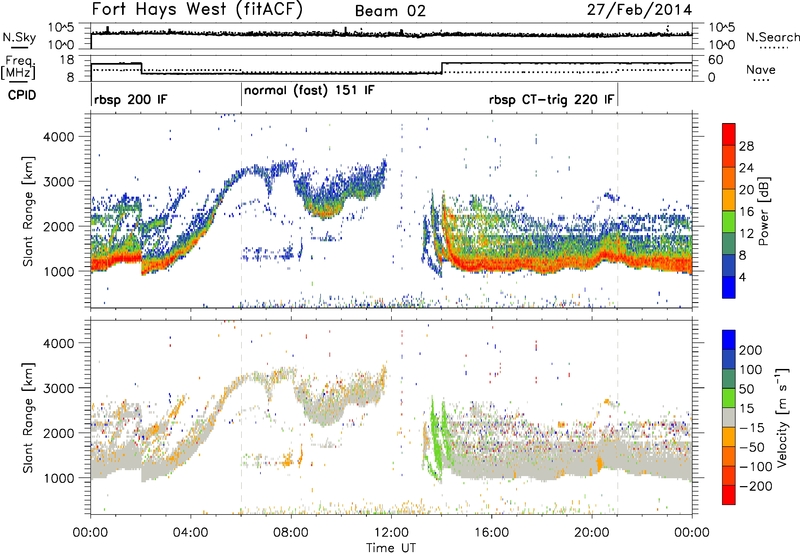
Task: Click the '2000' range tick of power panel
Action: 59,226
